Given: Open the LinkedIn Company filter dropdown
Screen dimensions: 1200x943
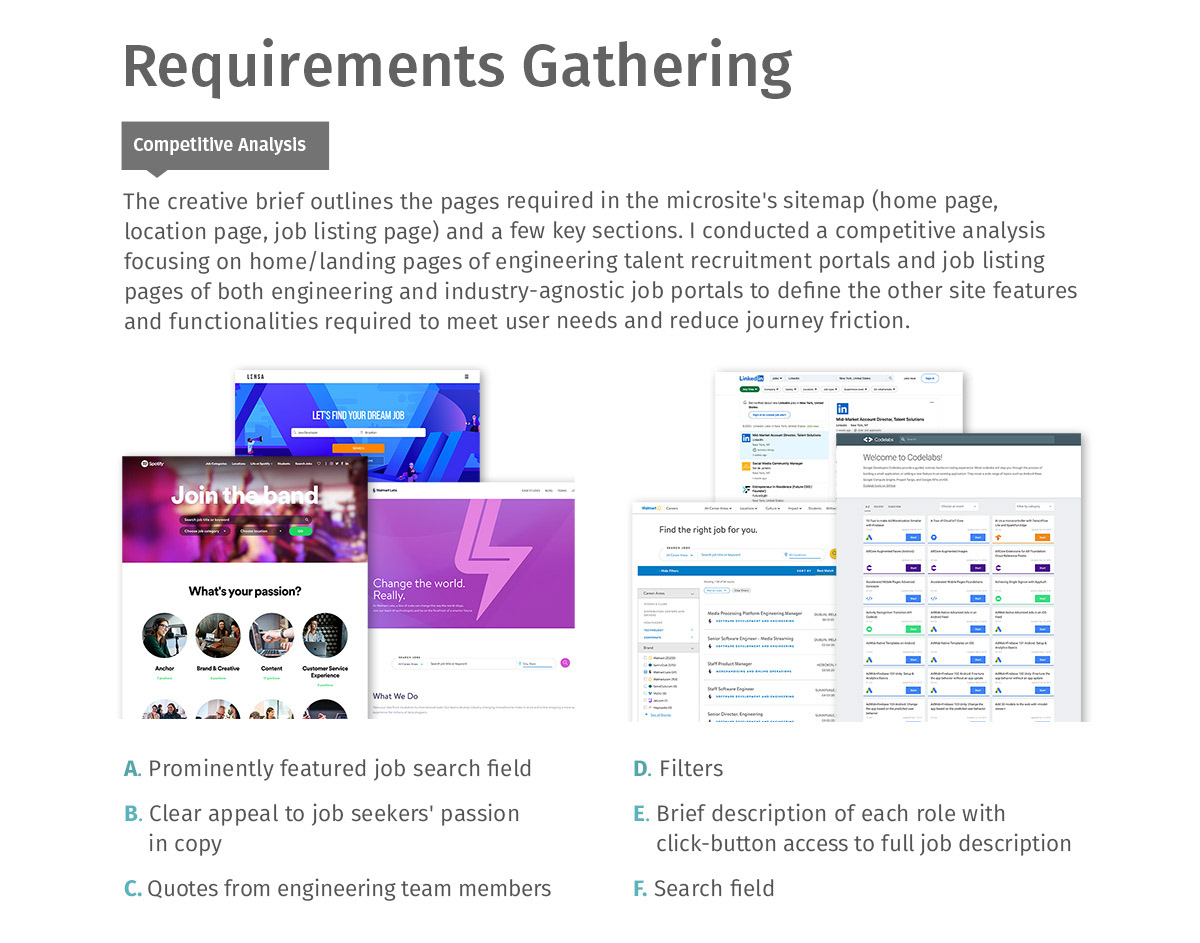Looking at the screenshot, I should pyautogui.click(x=769, y=389).
